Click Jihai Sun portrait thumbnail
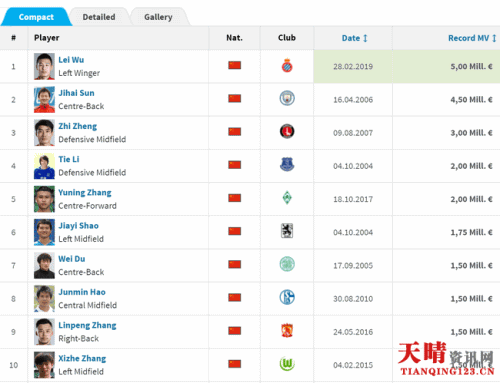Image resolution: width=500 pixels, height=383 pixels. (x=44, y=99)
